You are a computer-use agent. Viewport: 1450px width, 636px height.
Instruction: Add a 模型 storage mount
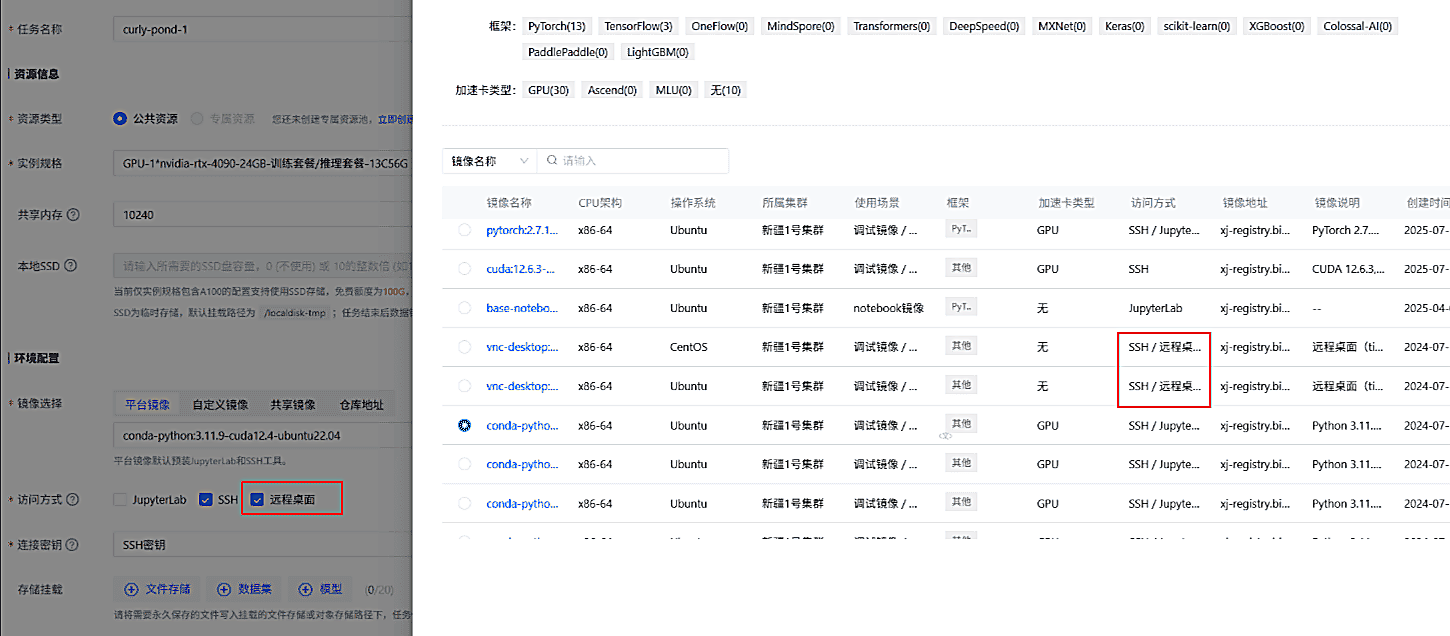tap(322, 589)
